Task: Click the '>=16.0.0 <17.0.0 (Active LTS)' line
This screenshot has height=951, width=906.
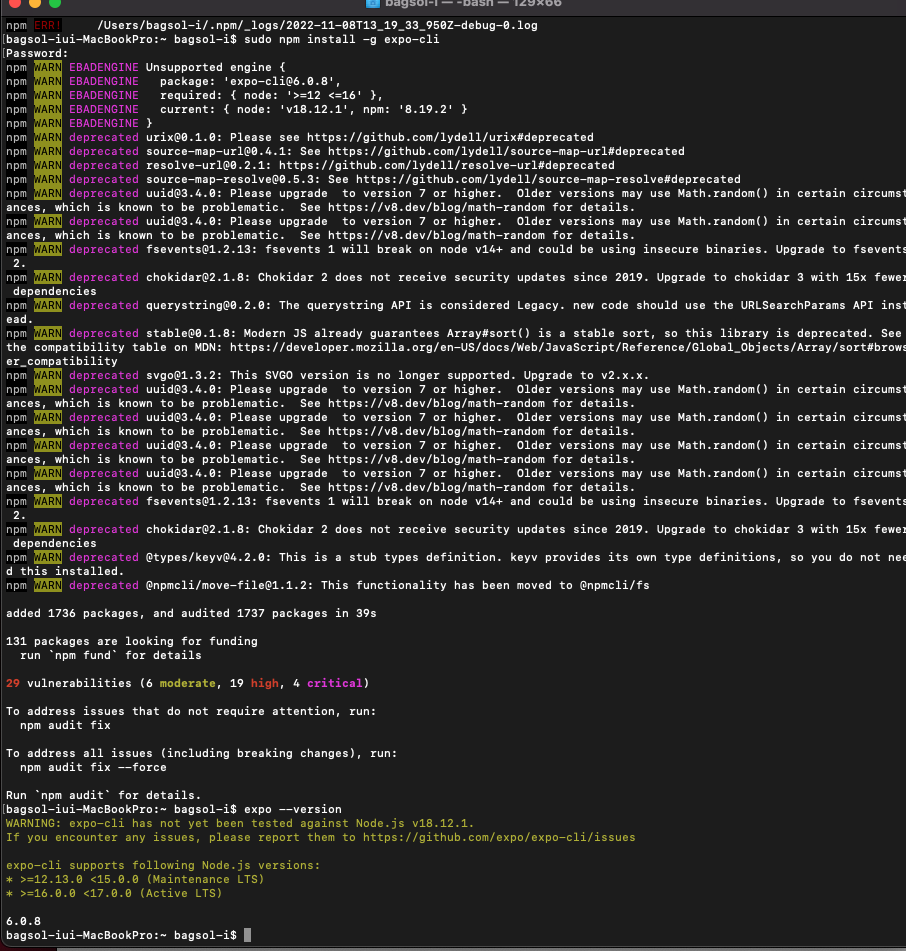Action: (114, 893)
